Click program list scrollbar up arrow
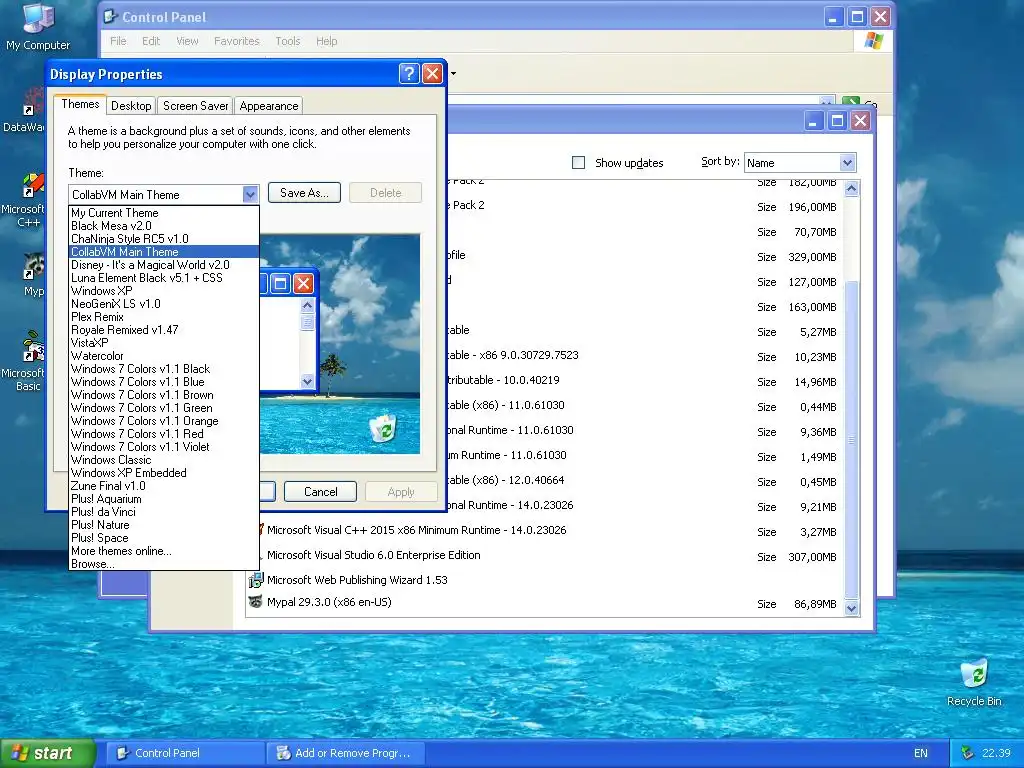The height and width of the screenshot is (768, 1024). tap(851, 189)
